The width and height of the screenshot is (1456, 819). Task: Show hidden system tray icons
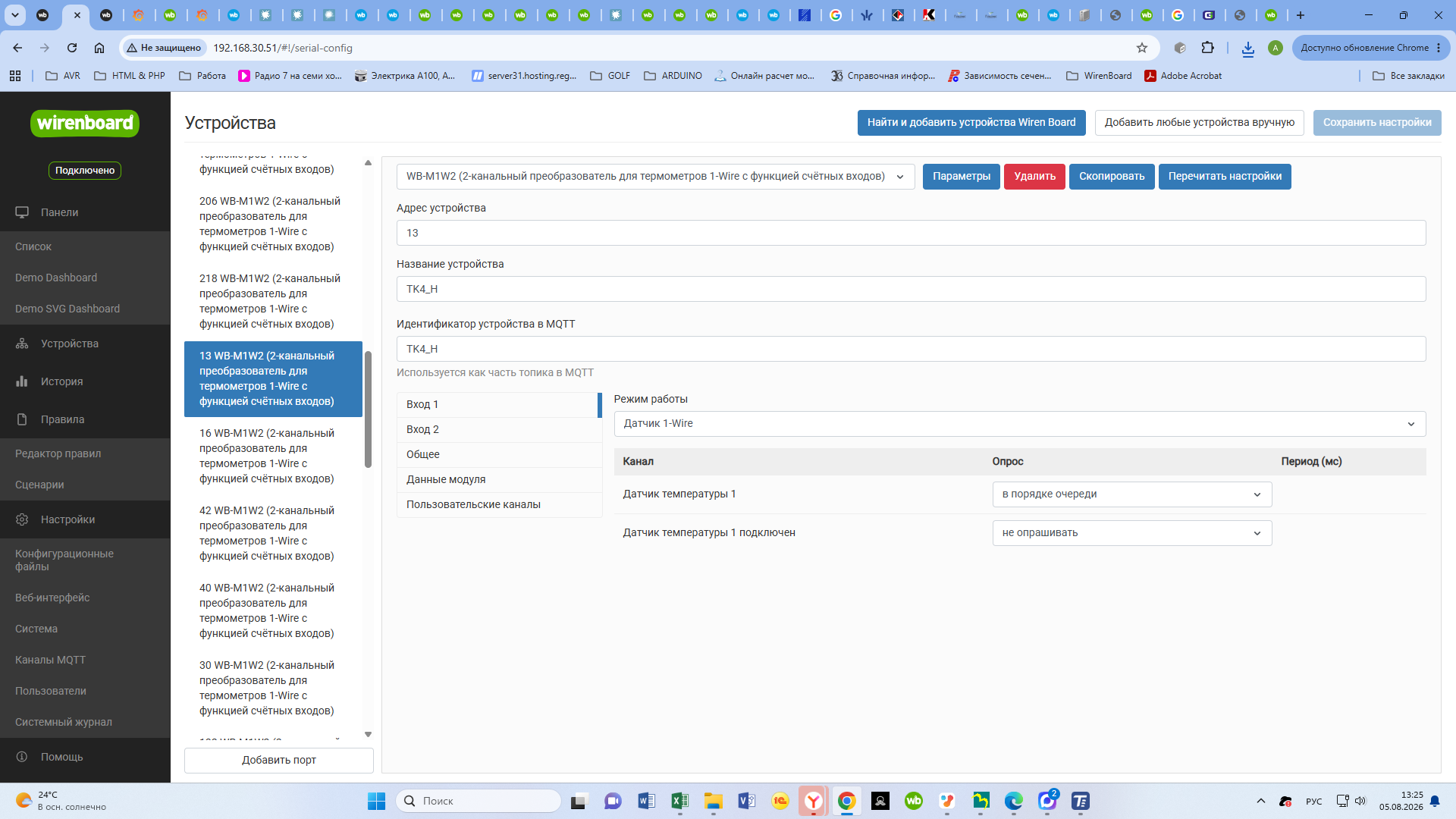pyautogui.click(x=1260, y=801)
